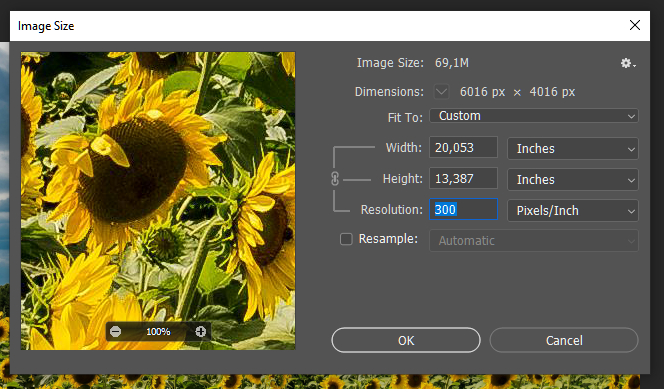The width and height of the screenshot is (664, 389).
Task: Click the sunflower preview thumbnail
Action: click(158, 201)
